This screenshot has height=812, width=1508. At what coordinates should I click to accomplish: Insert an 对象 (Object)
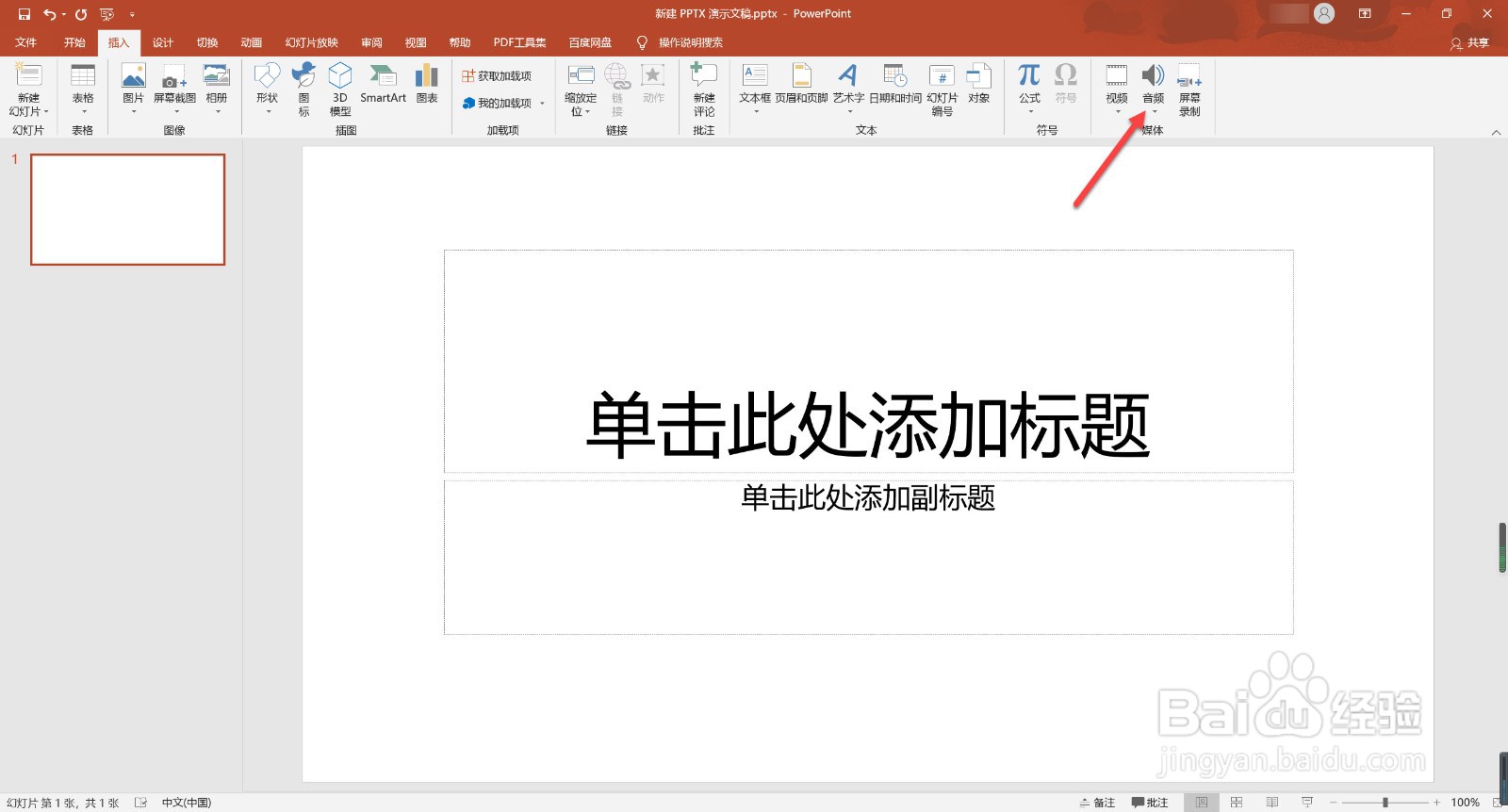pyautogui.click(x=979, y=83)
